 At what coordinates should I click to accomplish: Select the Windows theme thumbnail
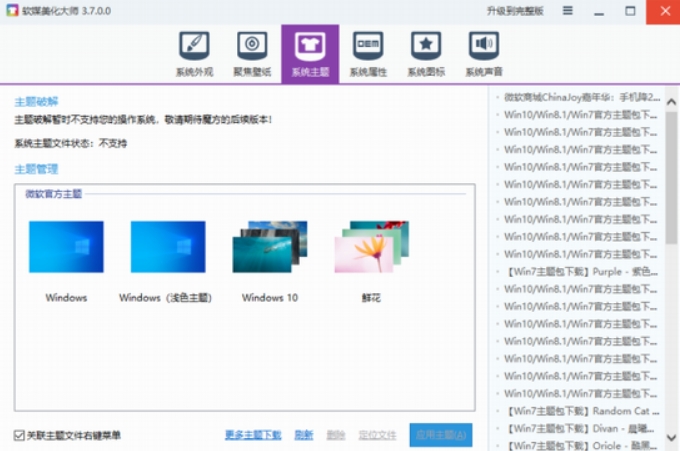click(x=66, y=247)
